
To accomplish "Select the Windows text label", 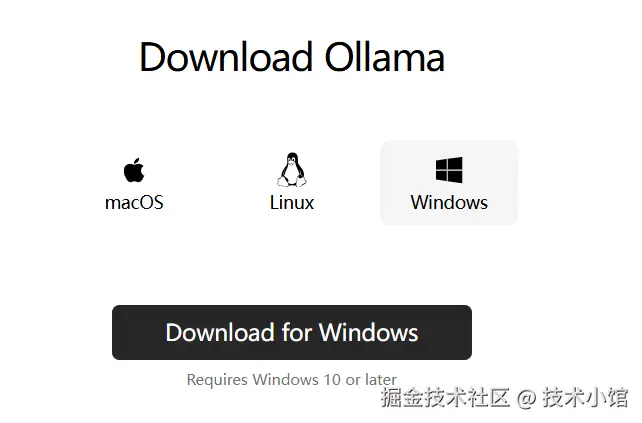I will [x=449, y=203].
